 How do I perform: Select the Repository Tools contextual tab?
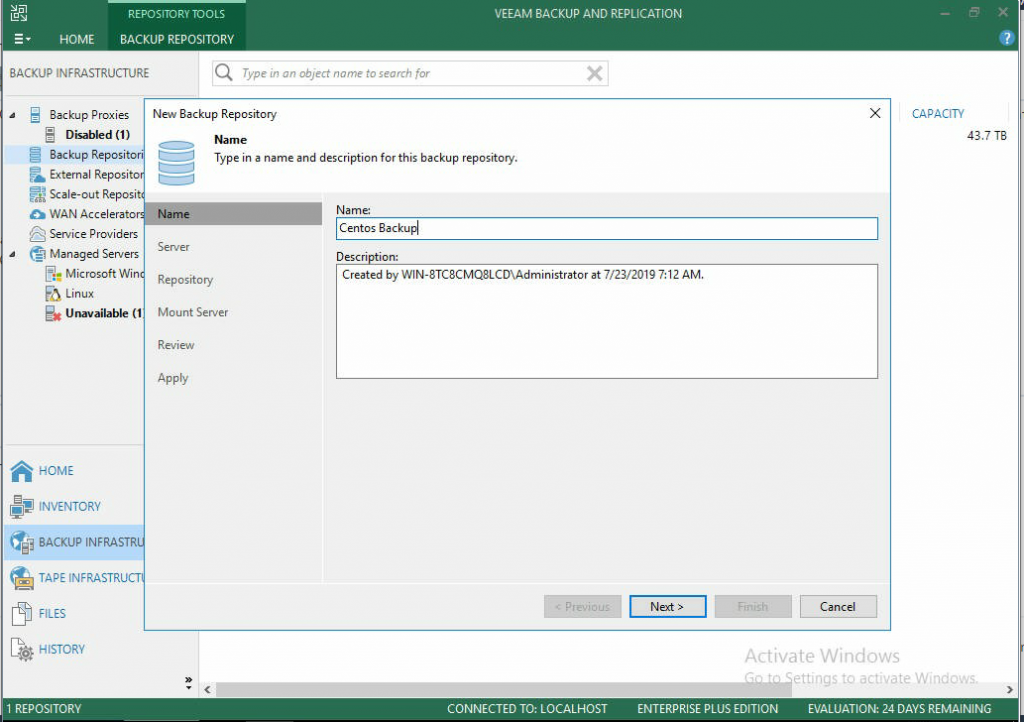[176, 14]
